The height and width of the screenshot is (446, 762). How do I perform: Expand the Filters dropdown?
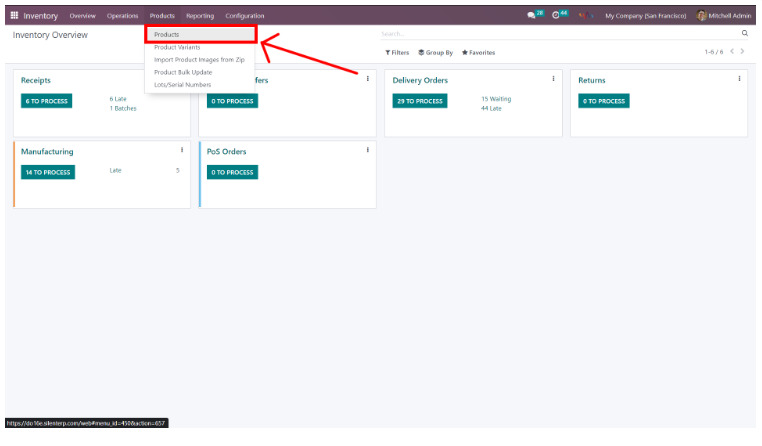tap(397, 52)
